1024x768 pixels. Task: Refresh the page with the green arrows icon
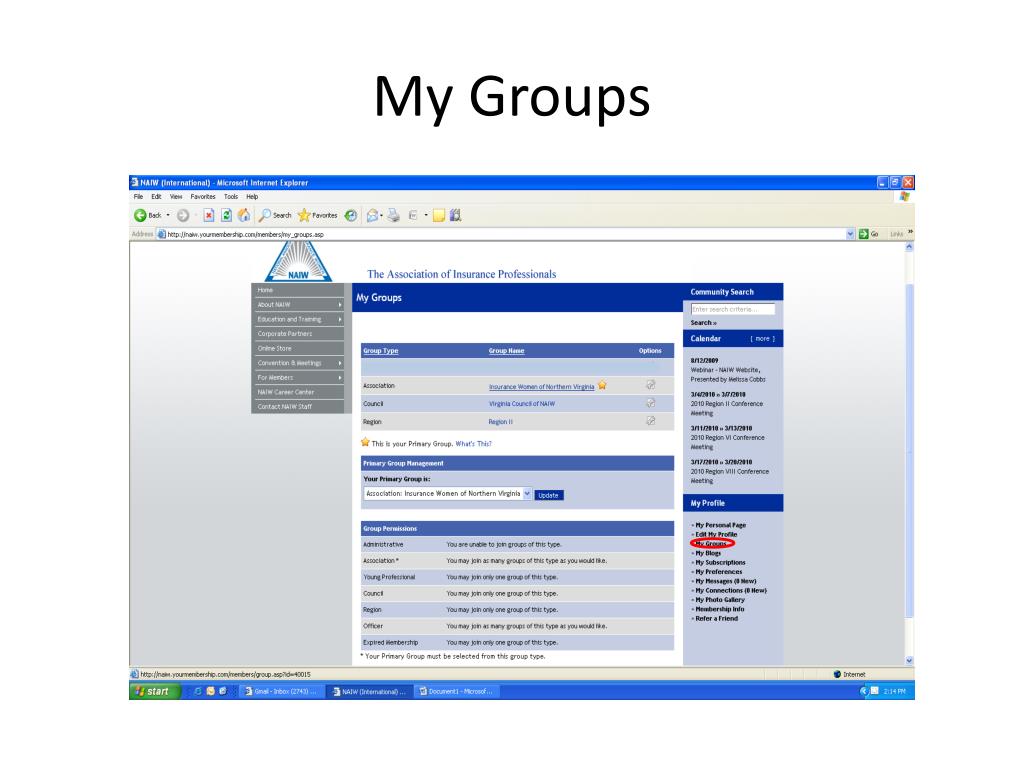point(226,215)
